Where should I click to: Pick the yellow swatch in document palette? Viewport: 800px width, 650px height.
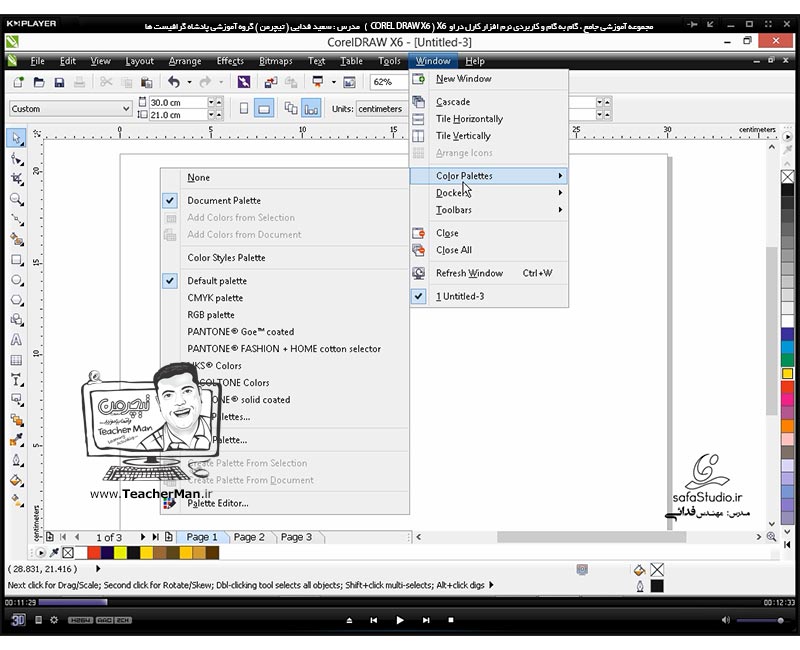[120, 553]
